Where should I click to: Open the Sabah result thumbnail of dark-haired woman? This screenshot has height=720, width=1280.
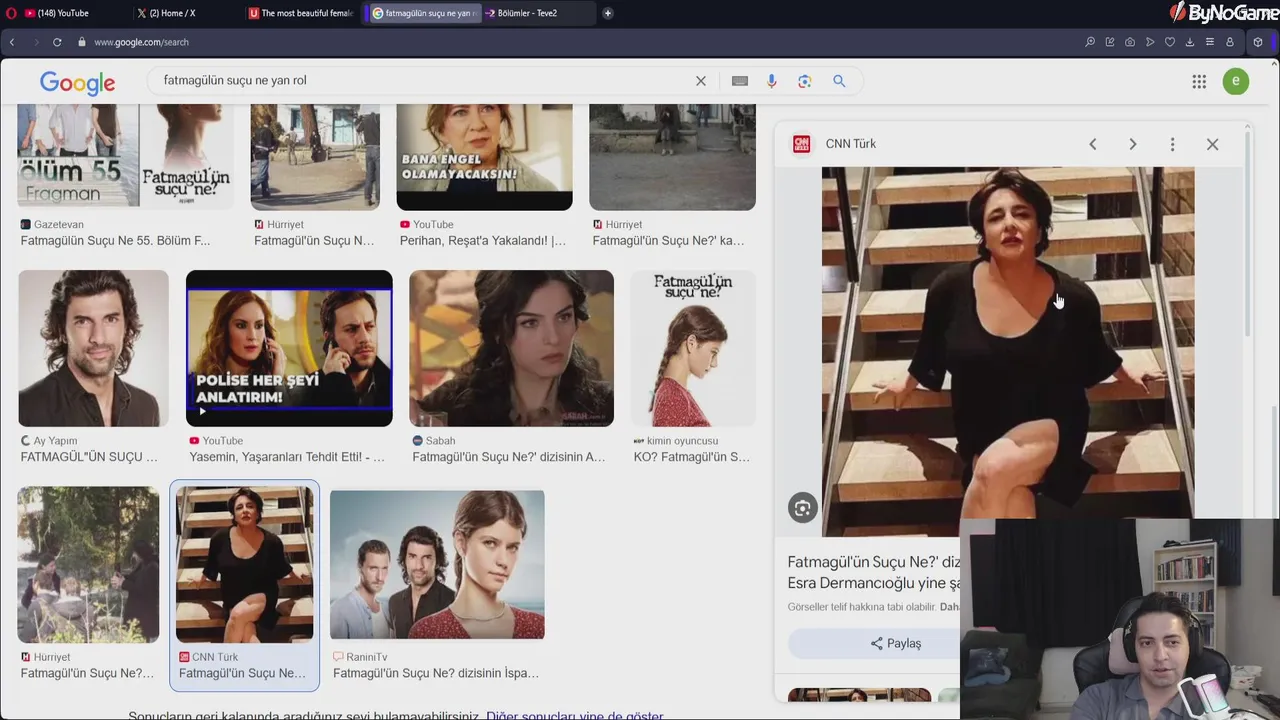pos(511,348)
